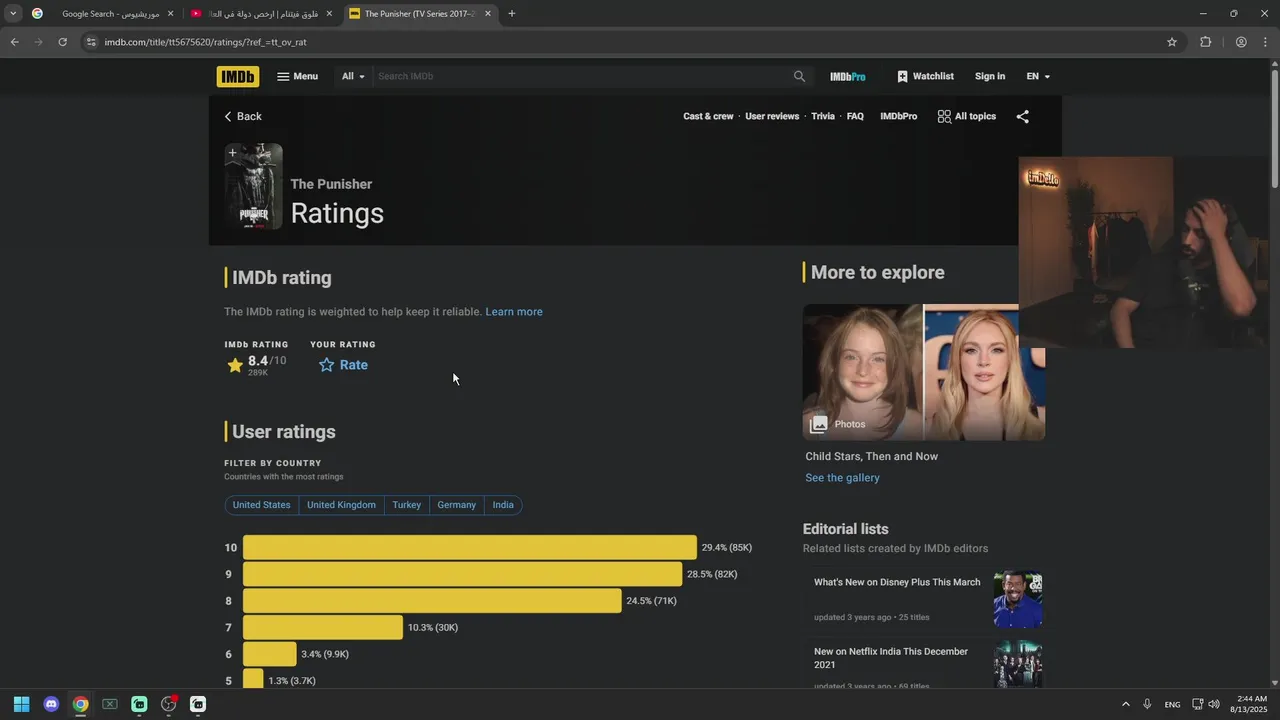Viewport: 1280px width, 720px height.
Task: Open the volume speaker tray icon
Action: coord(1214,704)
